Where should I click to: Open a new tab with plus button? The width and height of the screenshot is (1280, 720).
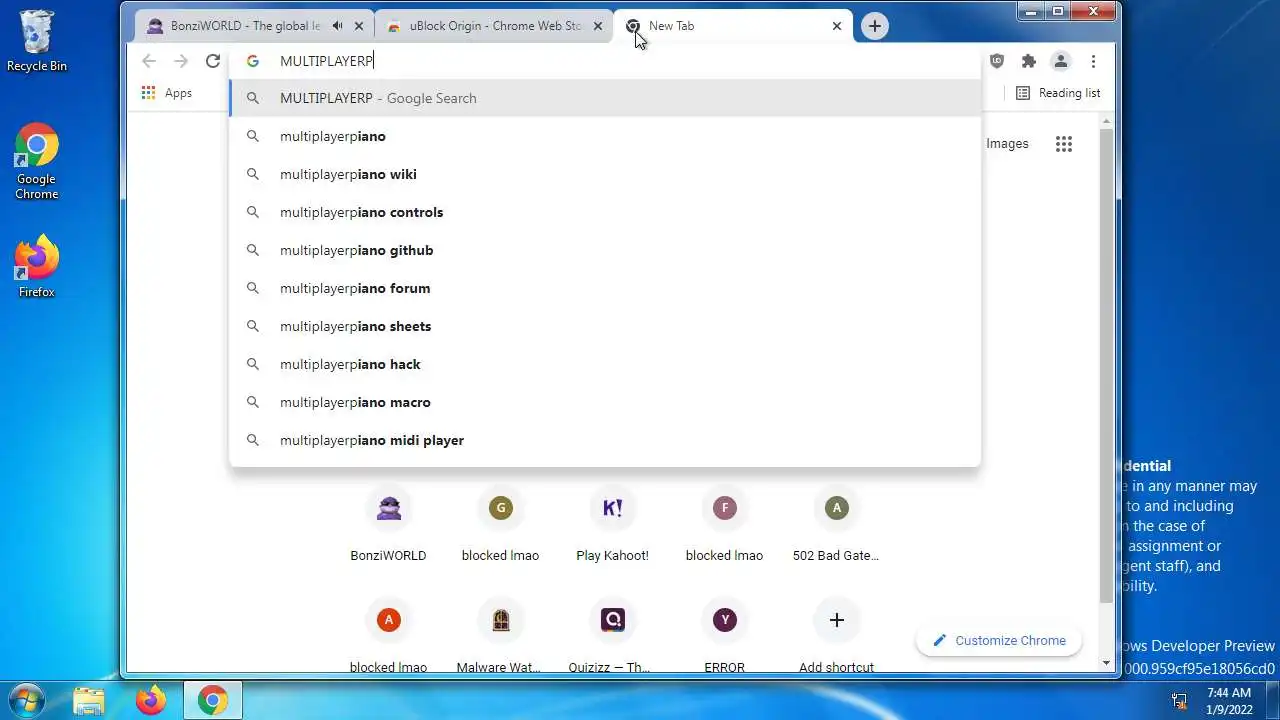[875, 26]
